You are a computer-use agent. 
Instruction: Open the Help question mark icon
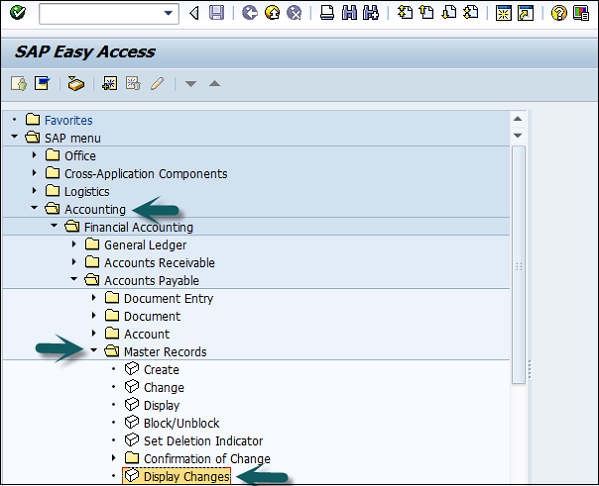click(x=559, y=13)
